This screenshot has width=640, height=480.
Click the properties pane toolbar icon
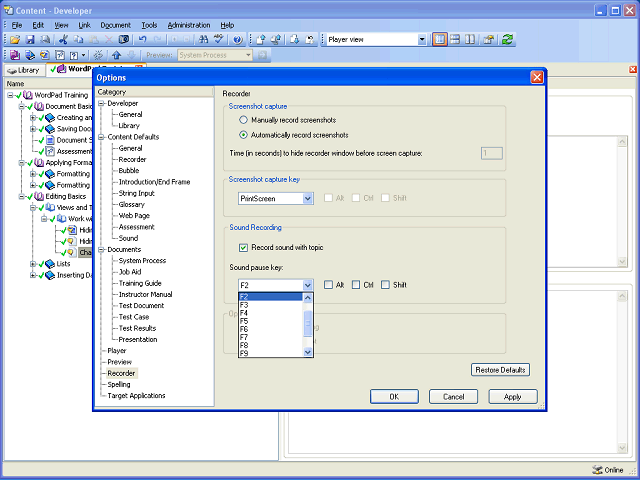[x=489, y=40]
